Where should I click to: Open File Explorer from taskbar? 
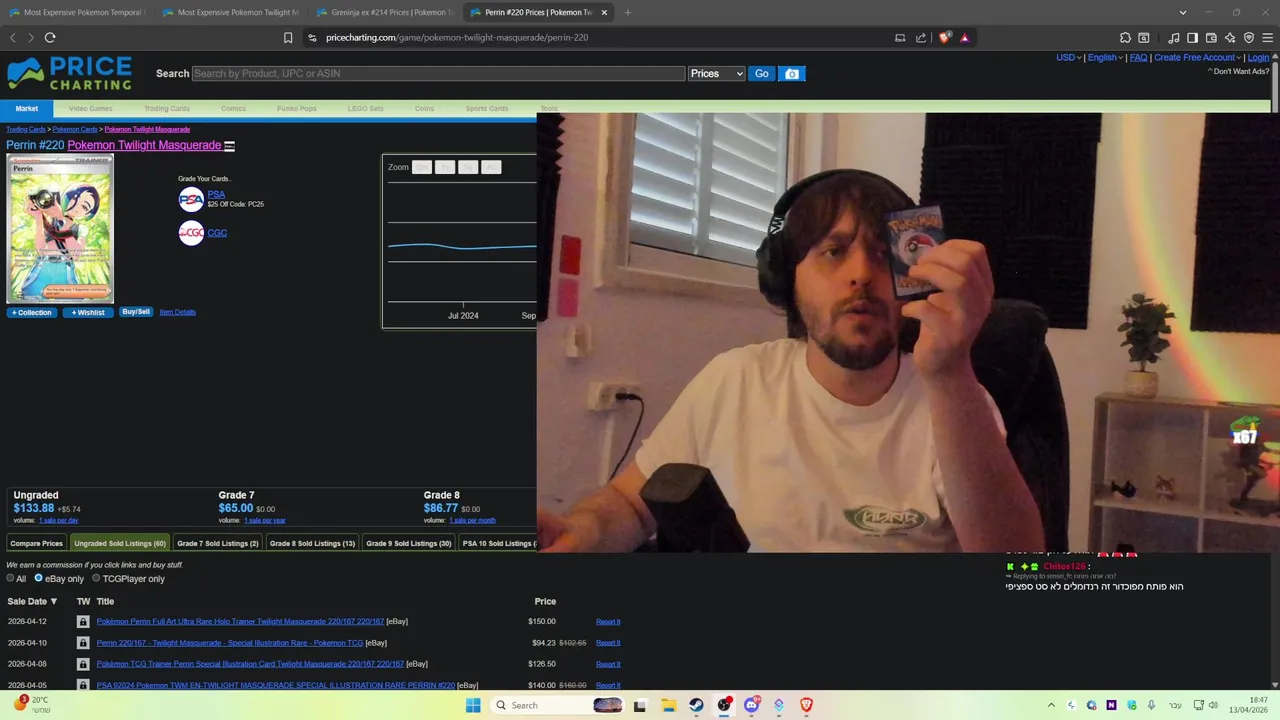(x=668, y=705)
